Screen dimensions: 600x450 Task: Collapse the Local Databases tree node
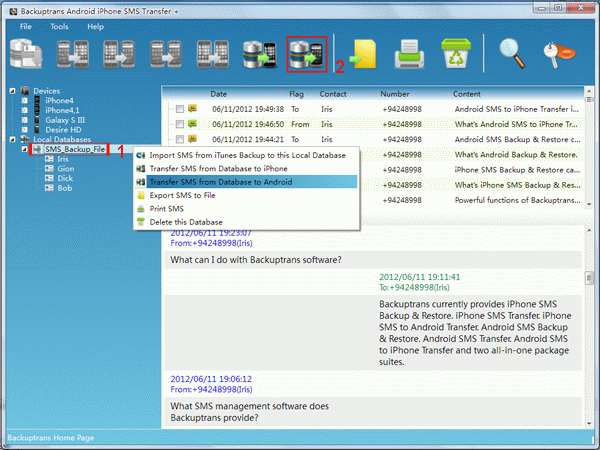coord(13,139)
